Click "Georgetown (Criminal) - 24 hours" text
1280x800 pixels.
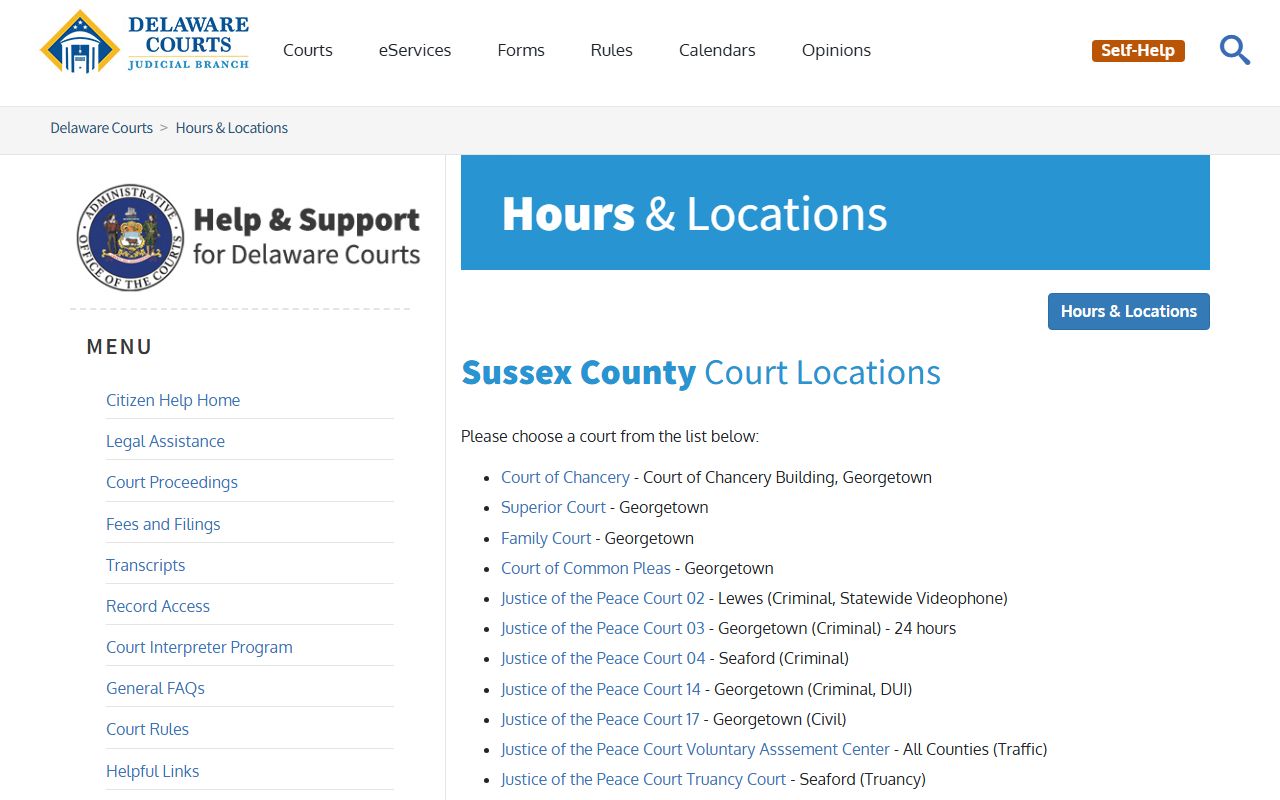coord(837,628)
